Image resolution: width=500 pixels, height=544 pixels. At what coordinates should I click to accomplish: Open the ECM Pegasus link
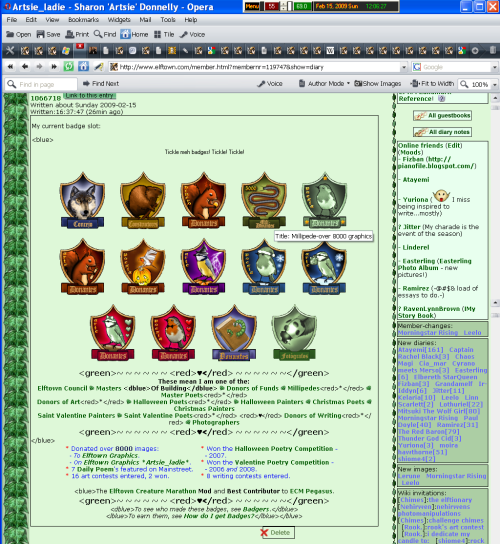[311, 491]
